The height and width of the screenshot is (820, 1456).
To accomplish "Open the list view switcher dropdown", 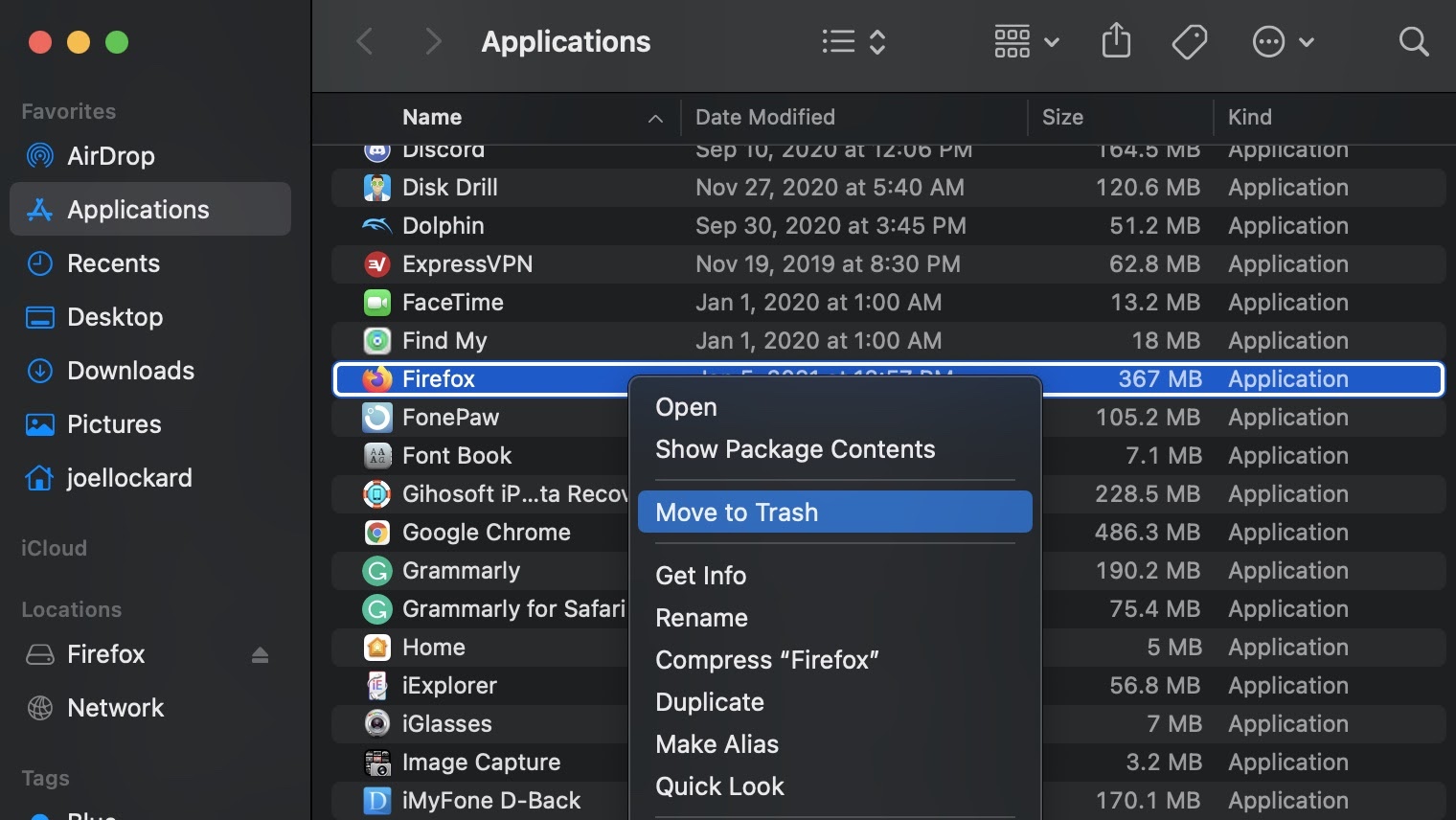I will click(x=853, y=41).
